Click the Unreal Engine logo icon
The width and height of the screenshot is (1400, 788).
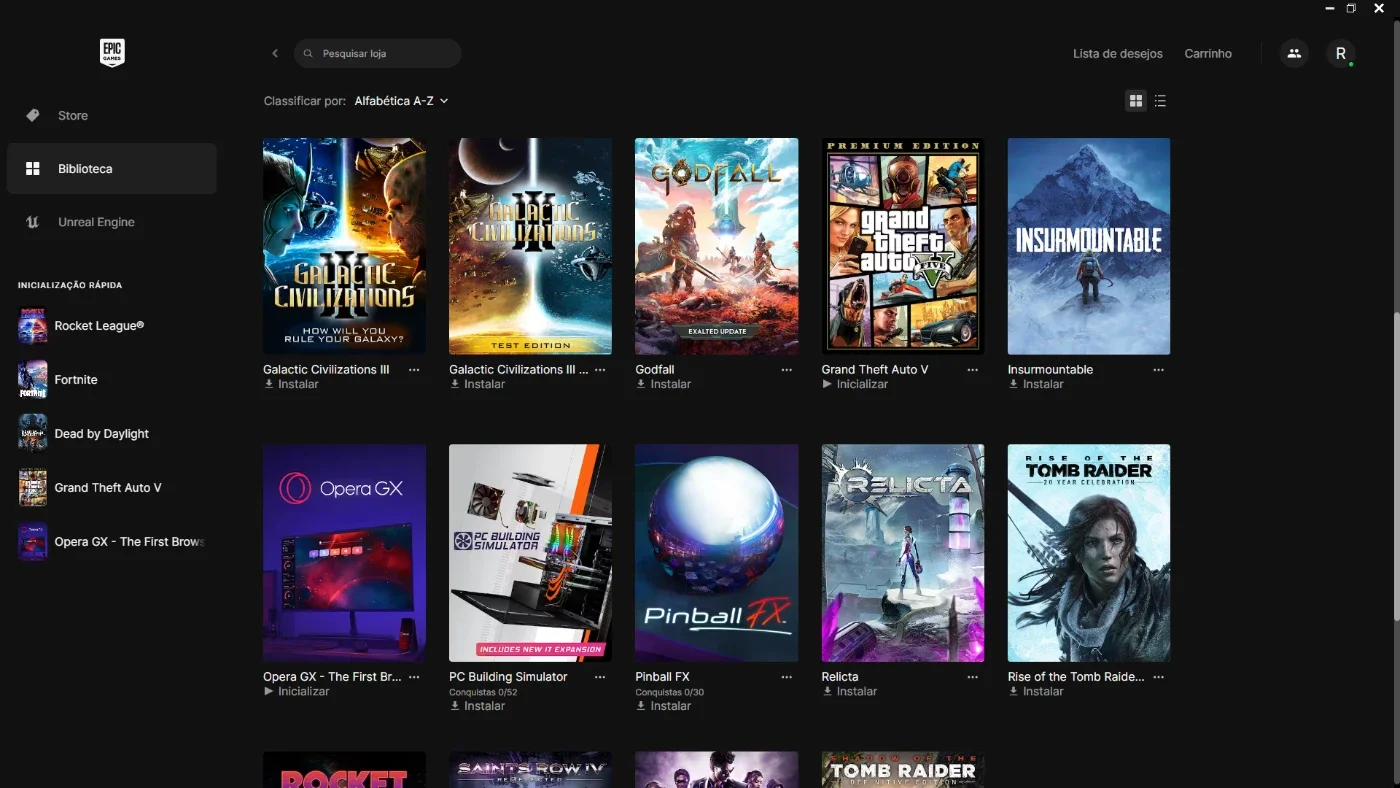[33, 222]
